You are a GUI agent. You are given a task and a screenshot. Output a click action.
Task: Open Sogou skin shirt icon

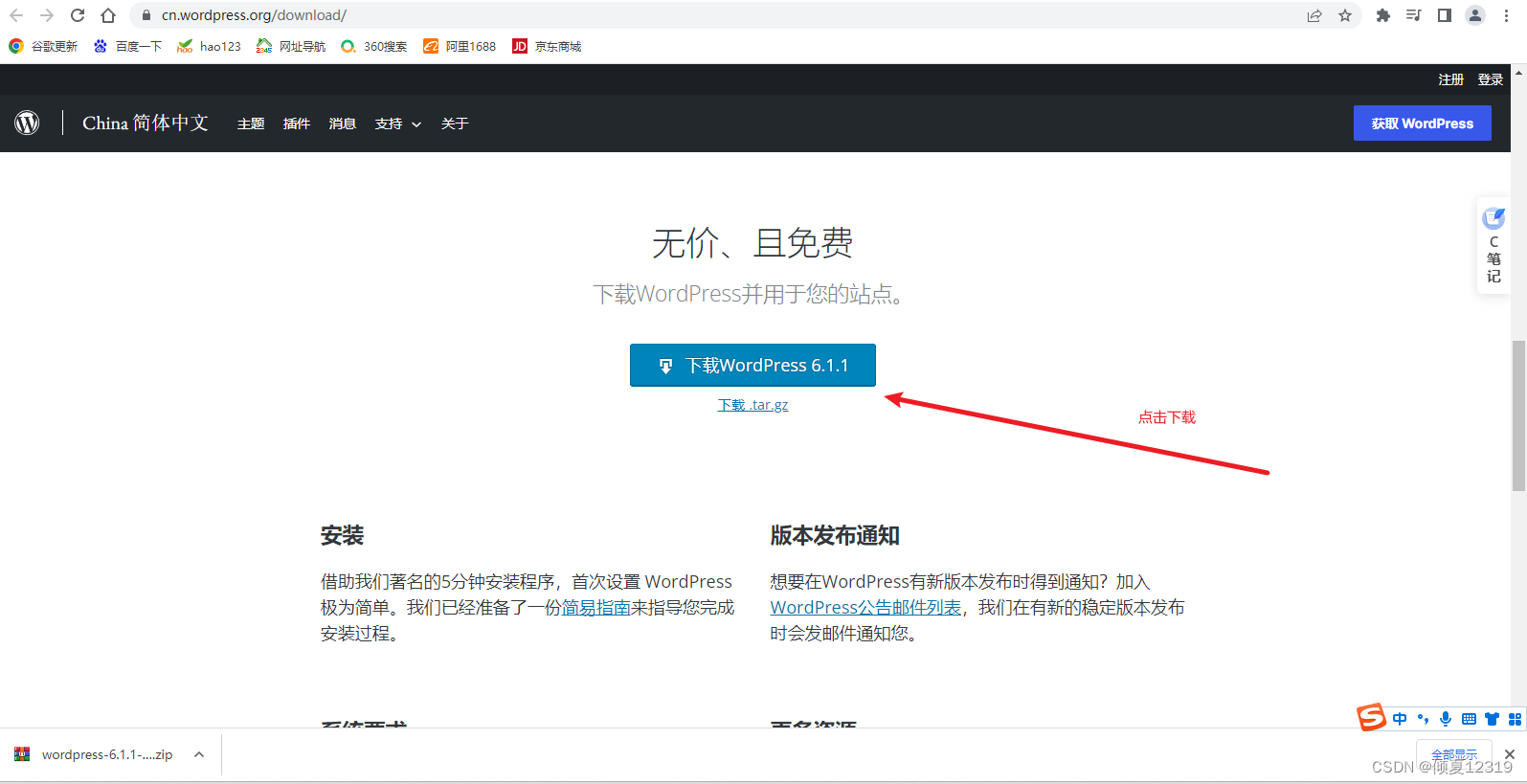click(x=1492, y=719)
